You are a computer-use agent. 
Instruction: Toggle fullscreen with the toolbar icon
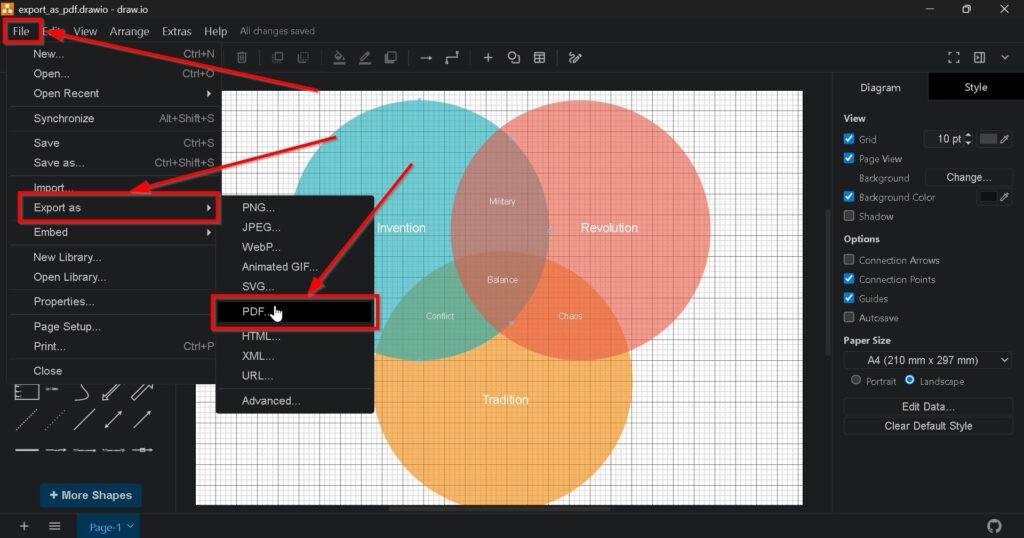953,58
